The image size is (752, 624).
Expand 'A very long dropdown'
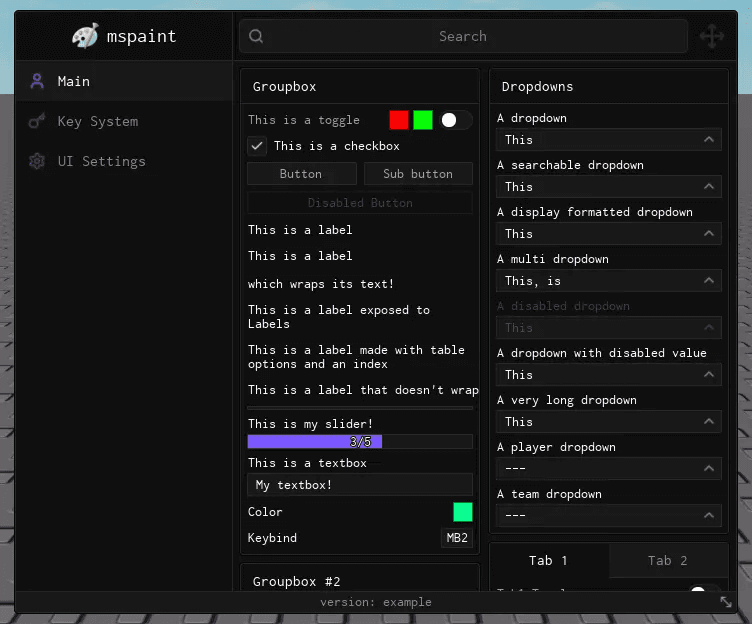coord(609,422)
